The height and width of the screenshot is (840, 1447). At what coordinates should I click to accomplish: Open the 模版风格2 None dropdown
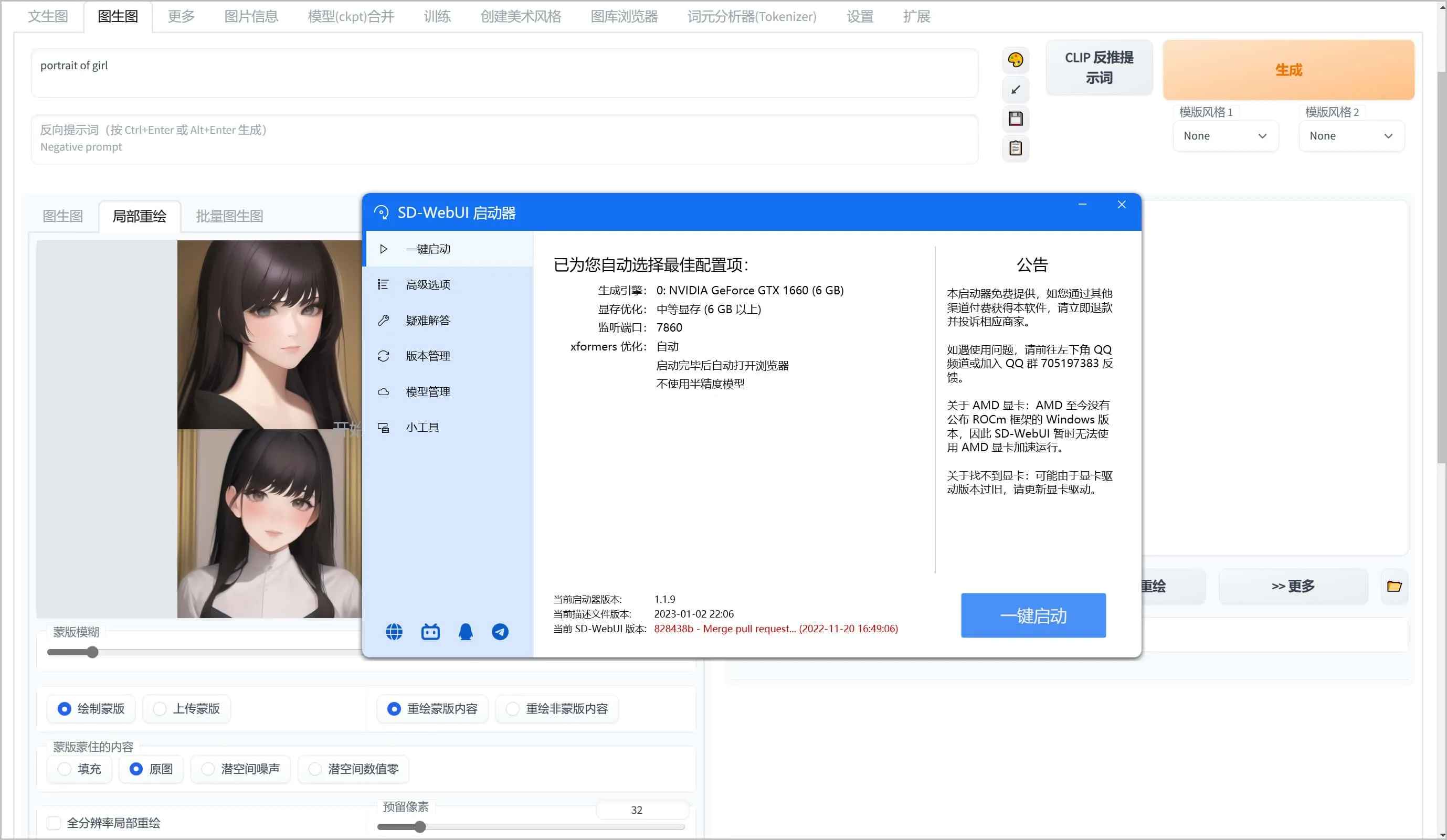[x=1351, y=135]
